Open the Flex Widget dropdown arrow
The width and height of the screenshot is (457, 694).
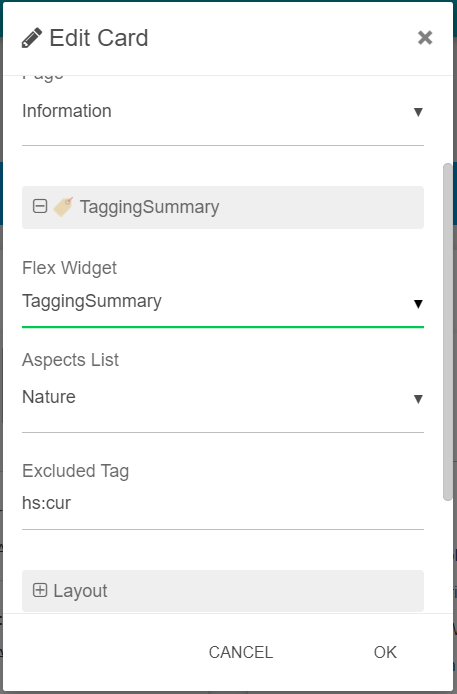click(418, 304)
